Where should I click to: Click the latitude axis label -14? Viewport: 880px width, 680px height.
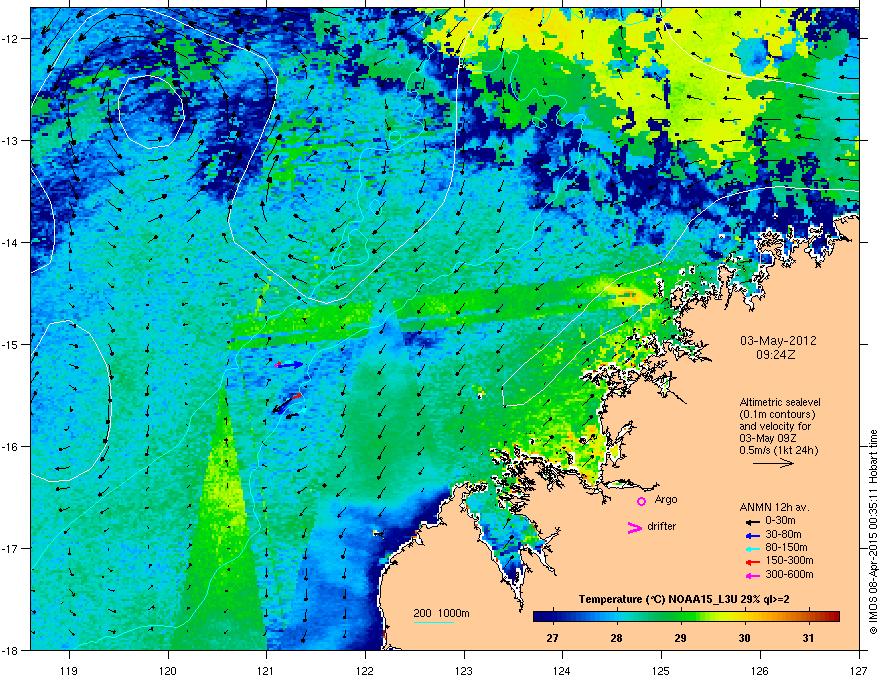tap(10, 242)
